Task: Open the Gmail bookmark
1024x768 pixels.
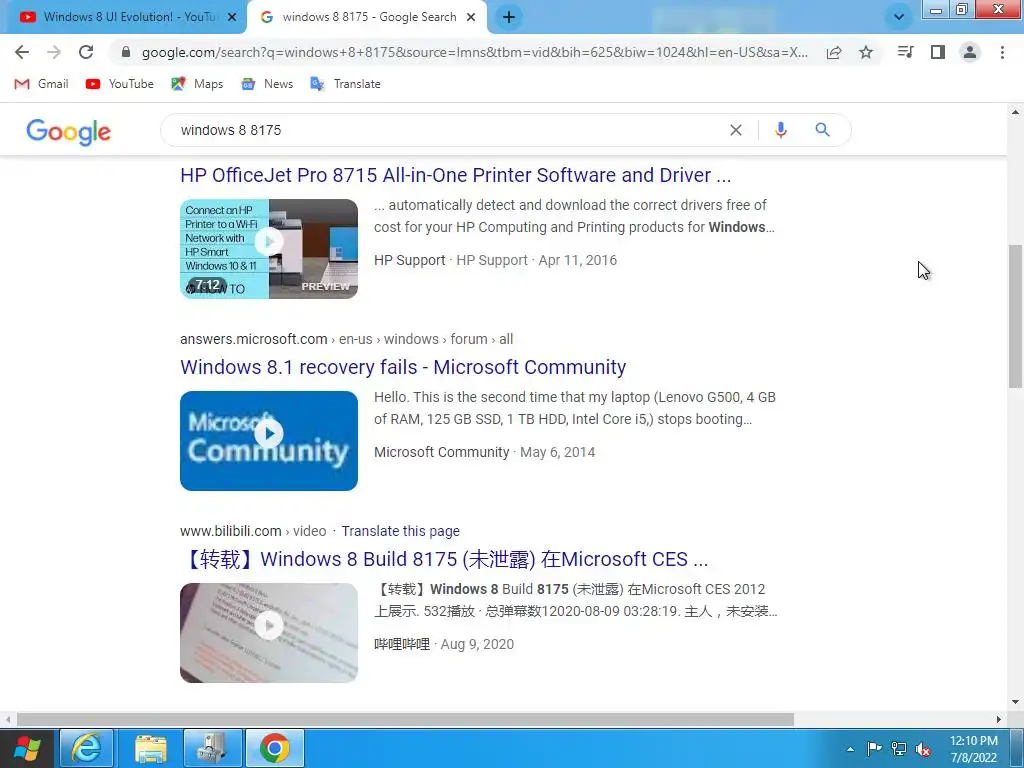Action: click(x=41, y=84)
